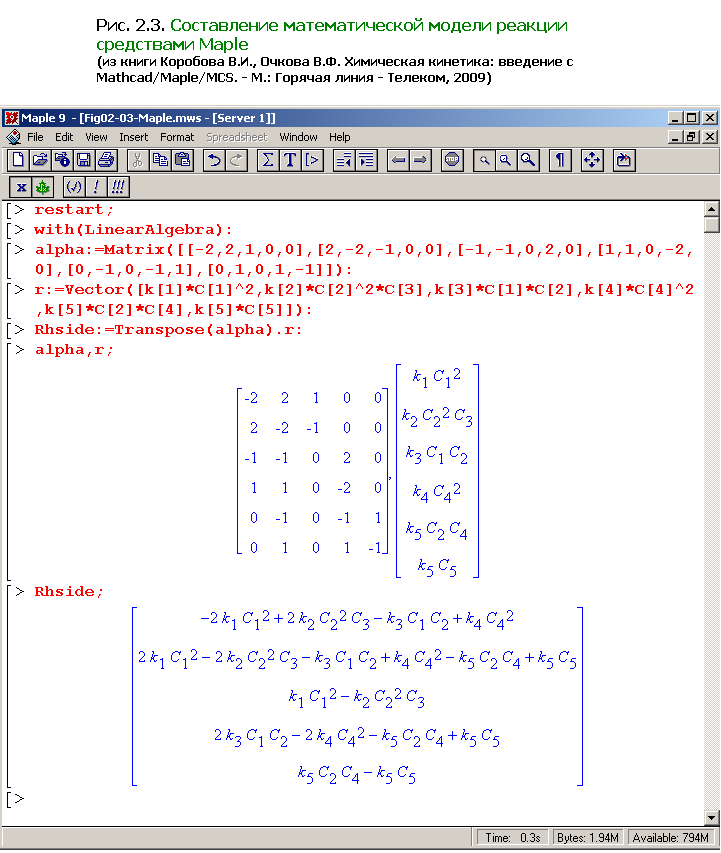
Task: Click scrollbar down arrow
Action: point(712,817)
